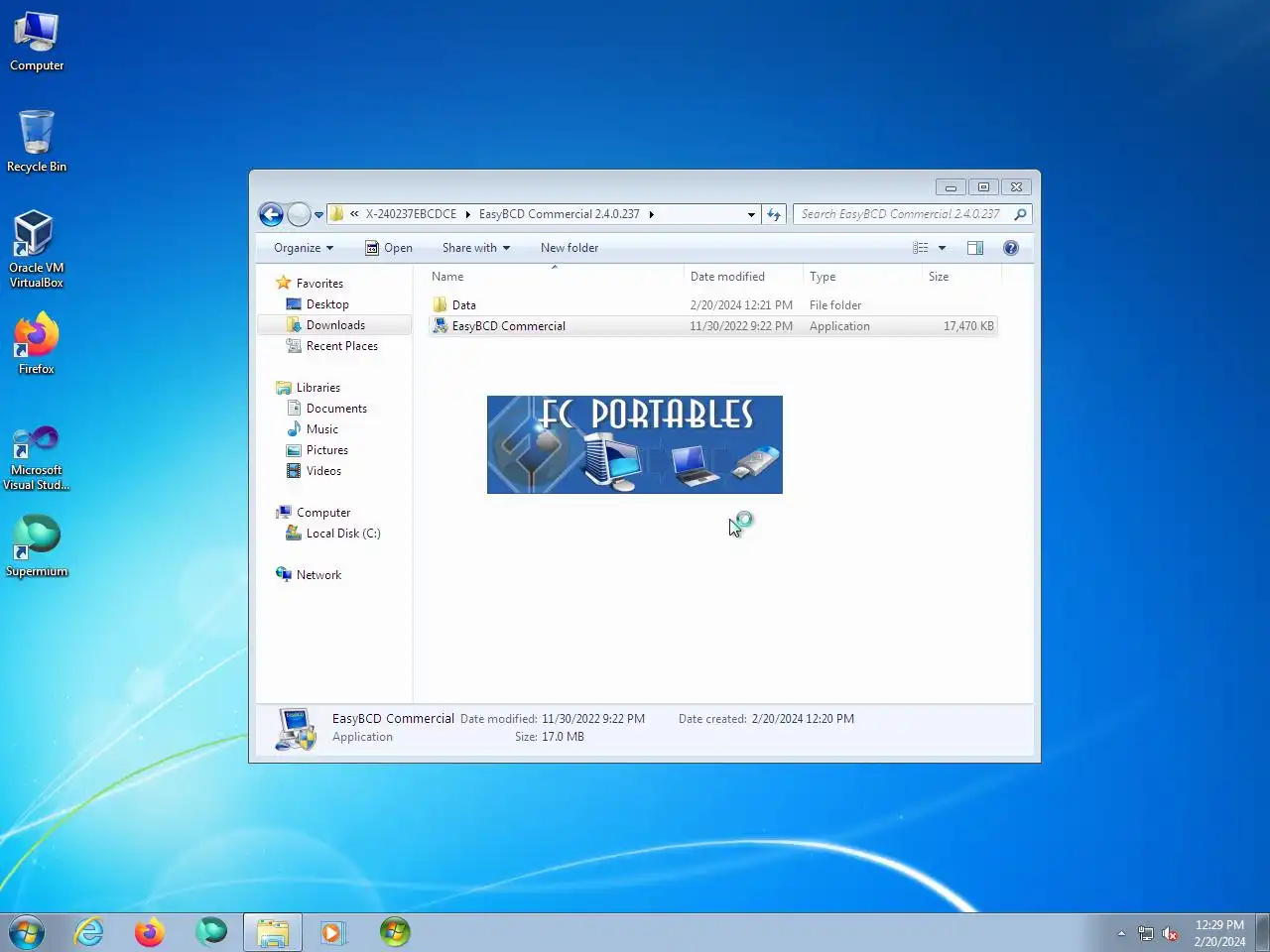Screen dimensions: 1270x952
Task: Click EasyBCD icon in details pane
Action: tap(296, 729)
